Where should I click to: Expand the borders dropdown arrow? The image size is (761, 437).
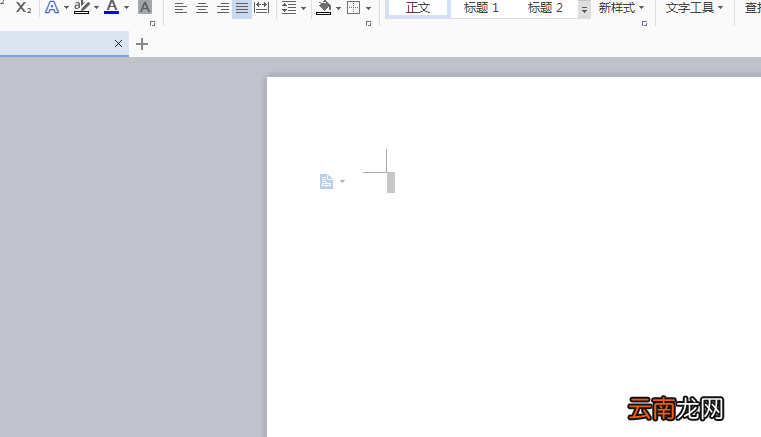tap(368, 8)
